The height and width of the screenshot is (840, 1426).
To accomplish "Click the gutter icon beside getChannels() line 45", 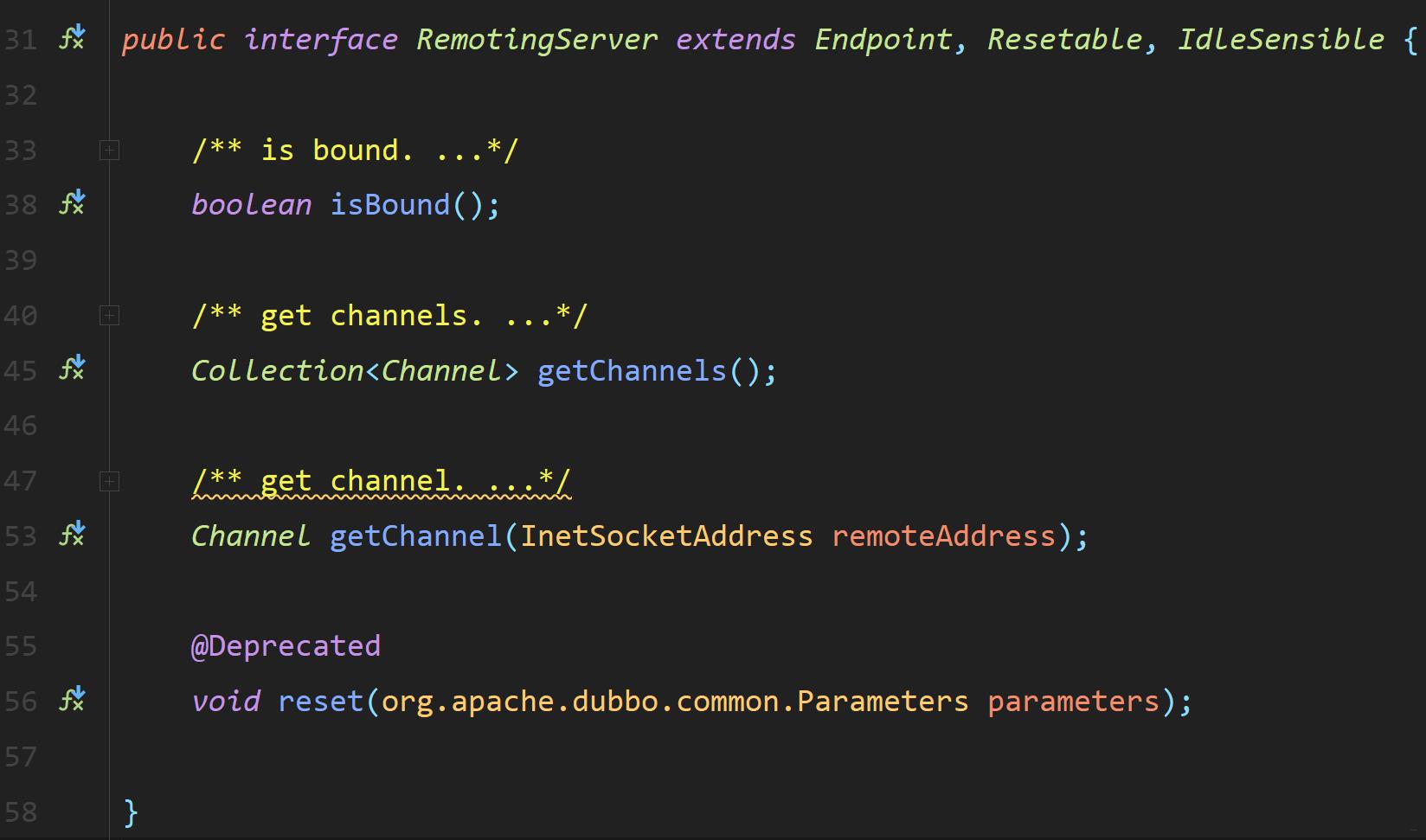I will 72,368.
